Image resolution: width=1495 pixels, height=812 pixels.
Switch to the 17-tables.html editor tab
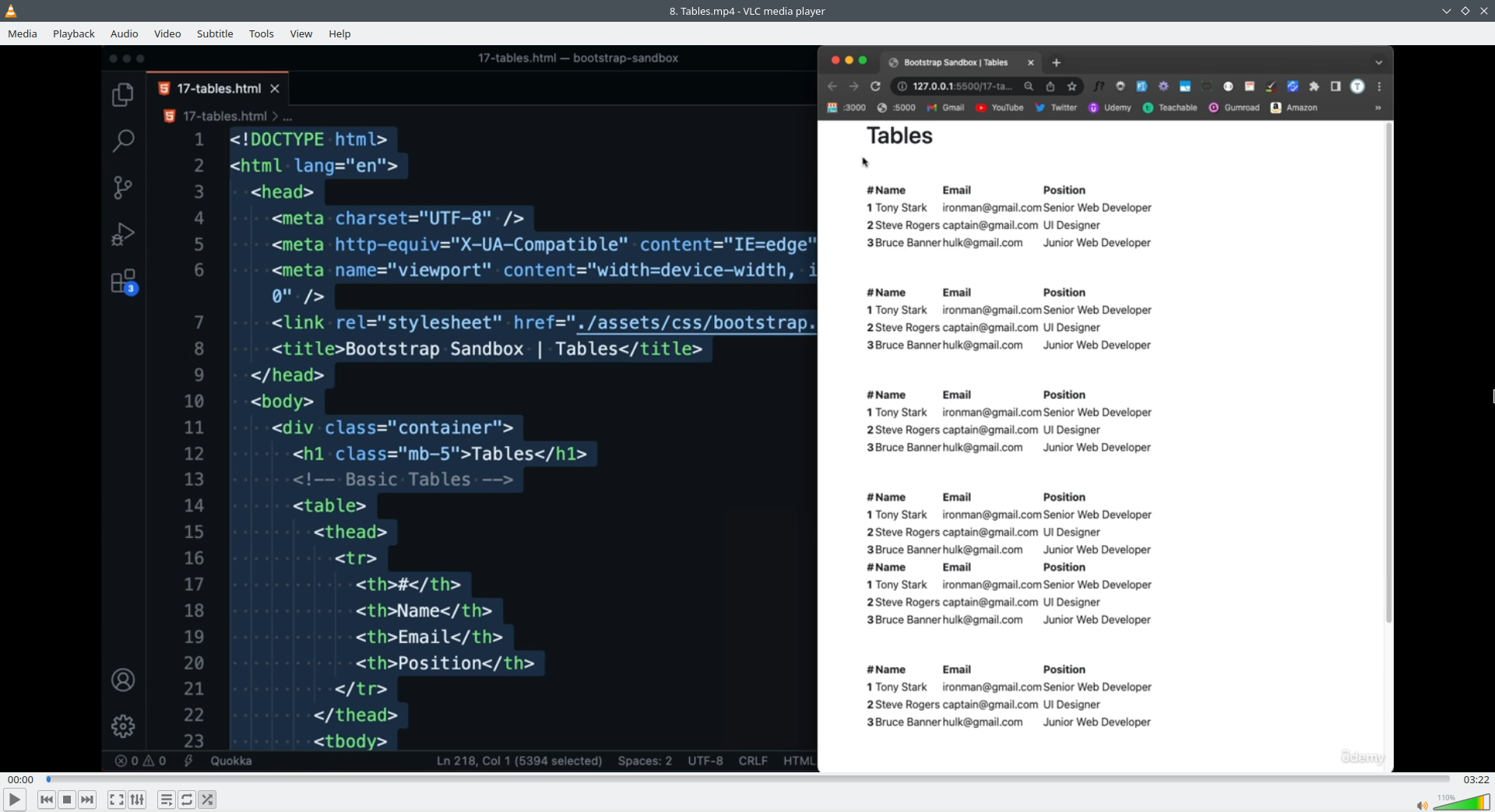218,88
